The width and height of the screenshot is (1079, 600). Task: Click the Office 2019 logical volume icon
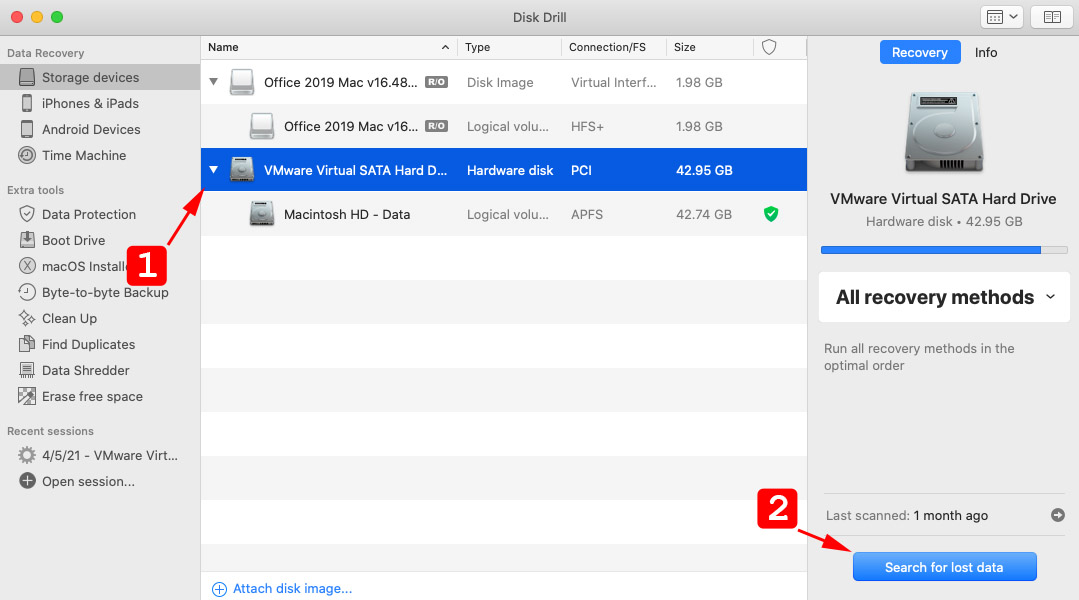pyautogui.click(x=261, y=126)
